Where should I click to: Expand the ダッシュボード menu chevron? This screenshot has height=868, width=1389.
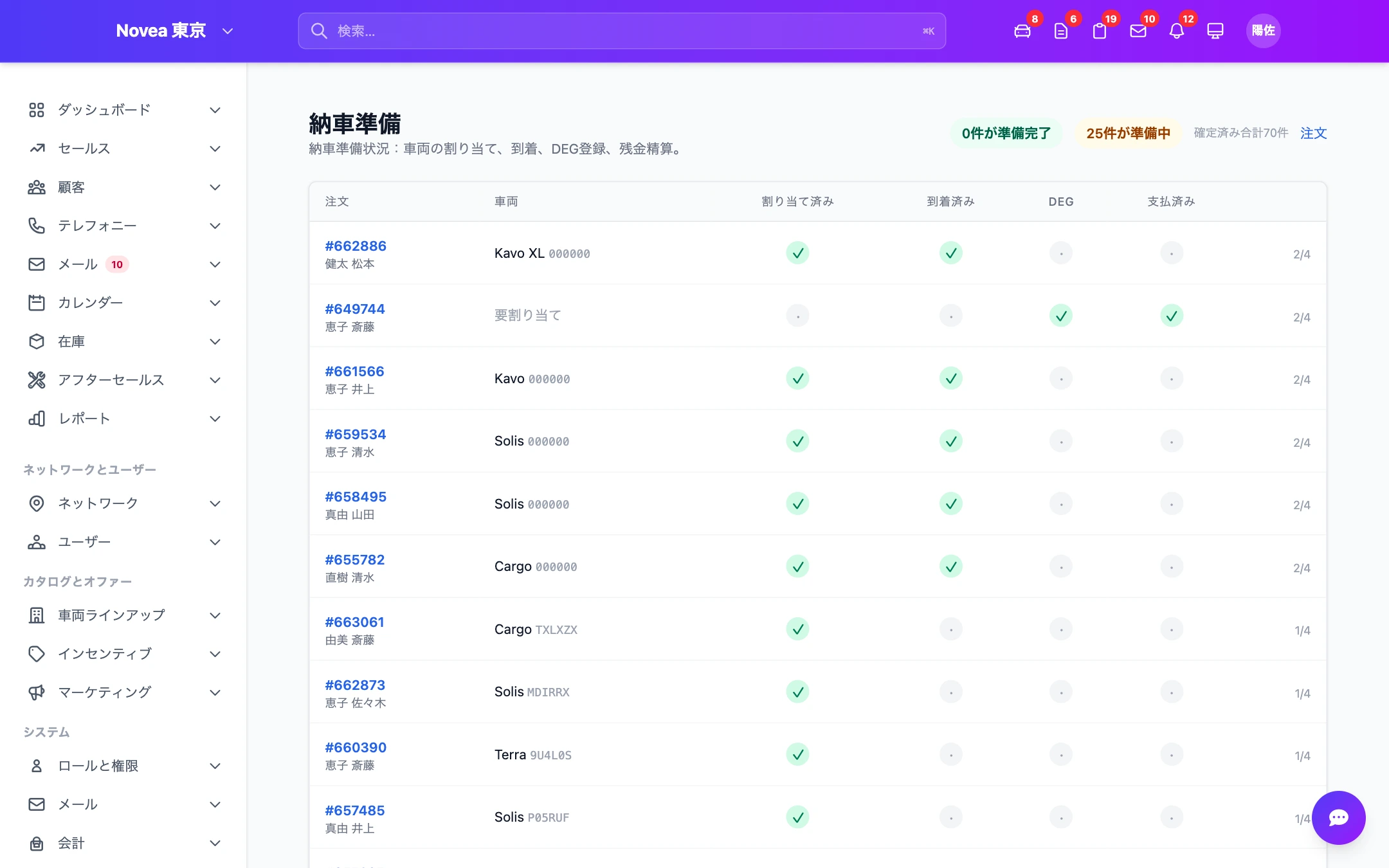pos(215,110)
